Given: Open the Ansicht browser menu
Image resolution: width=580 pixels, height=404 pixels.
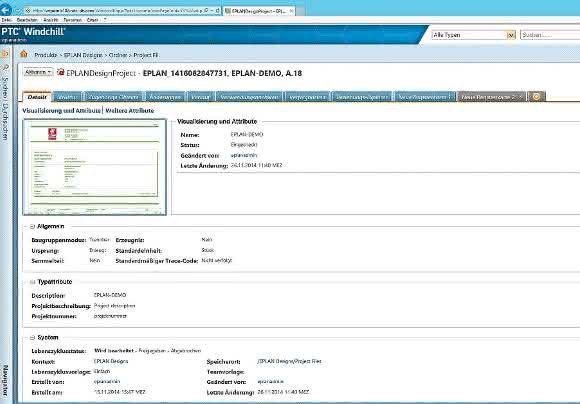Looking at the screenshot, I should click(x=51, y=20).
